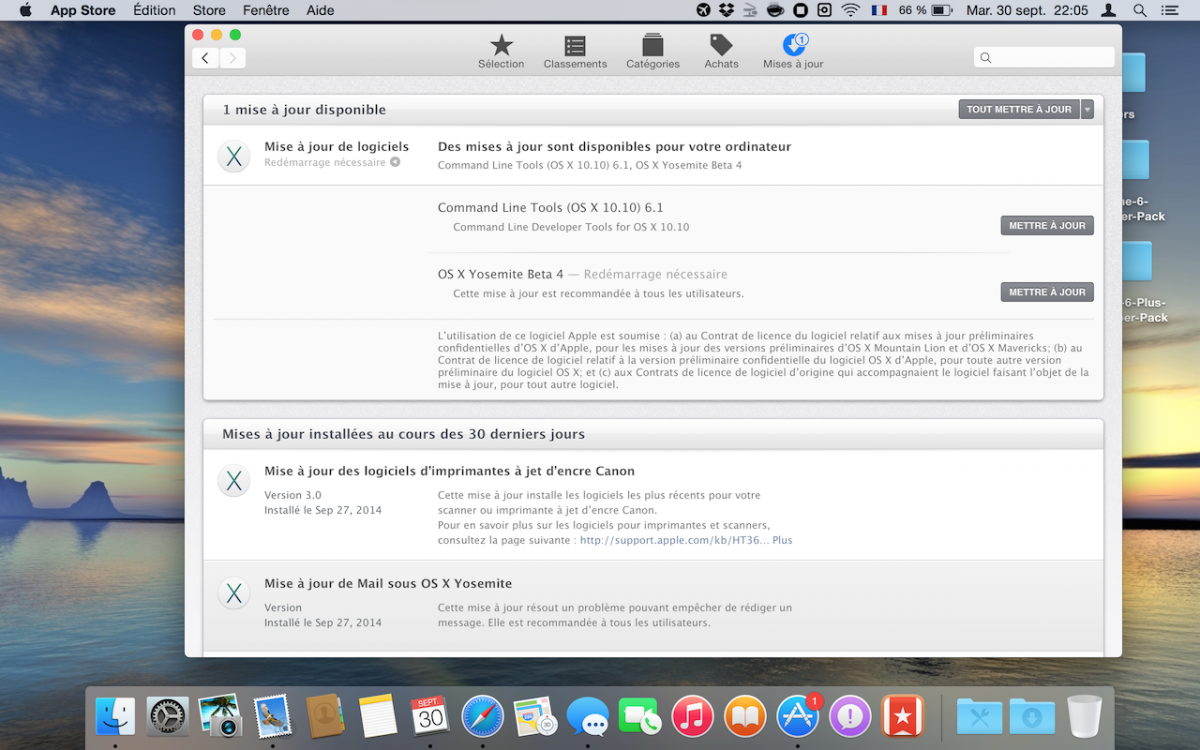This screenshot has width=1200, height=750.
Task: Open the Downloads stack in Dock
Action: coord(1032,717)
